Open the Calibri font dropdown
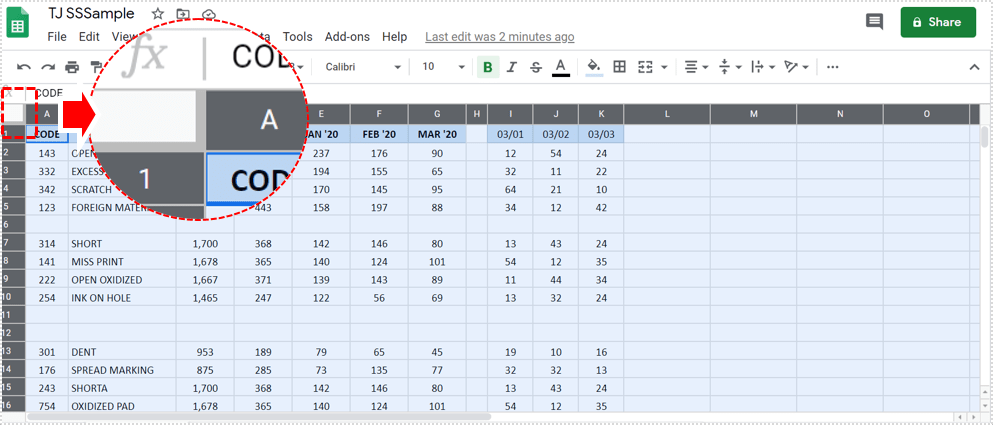Screen dimensions: 993x425 [x=362, y=67]
